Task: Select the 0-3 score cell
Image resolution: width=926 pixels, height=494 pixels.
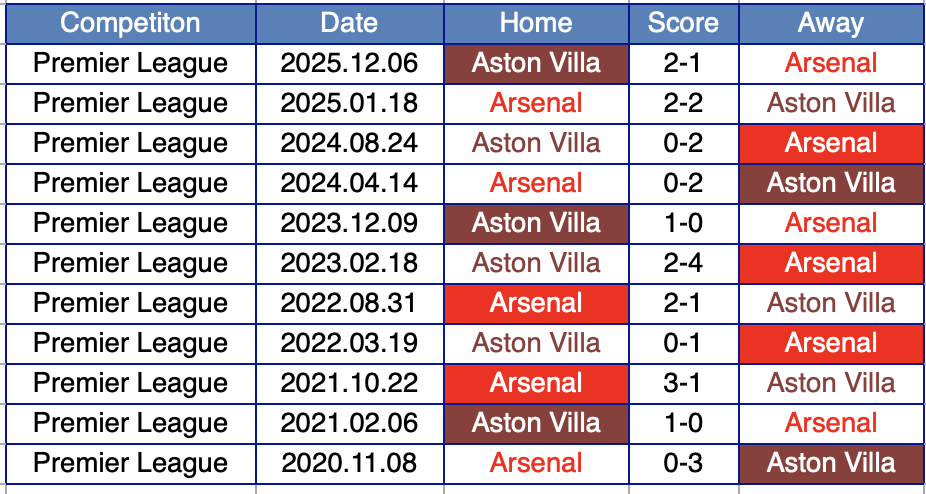Action: [x=683, y=463]
